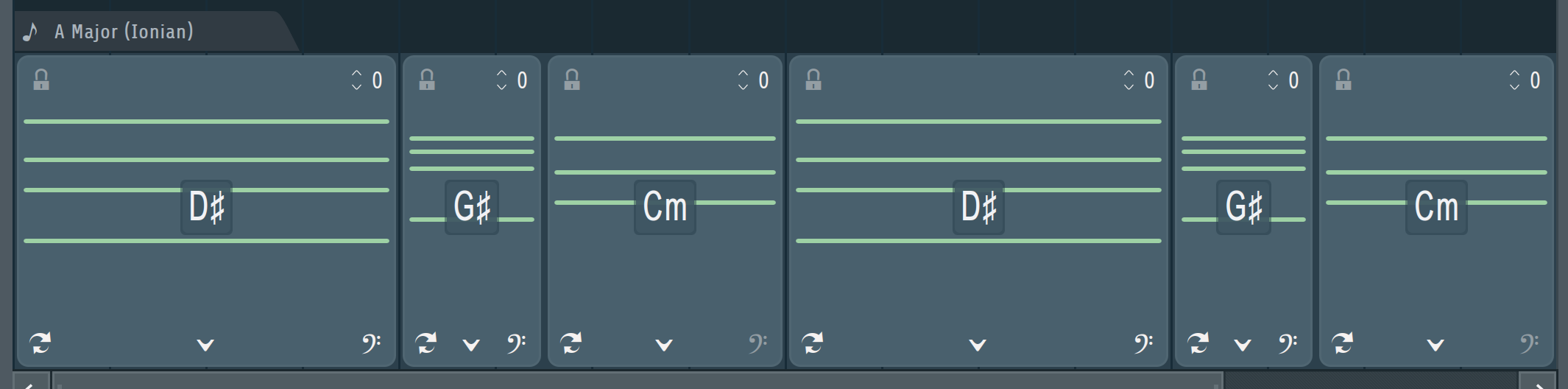Adjust the octave stepper on first G♯ chord
Screen dimensions: 1568x389
[501, 80]
